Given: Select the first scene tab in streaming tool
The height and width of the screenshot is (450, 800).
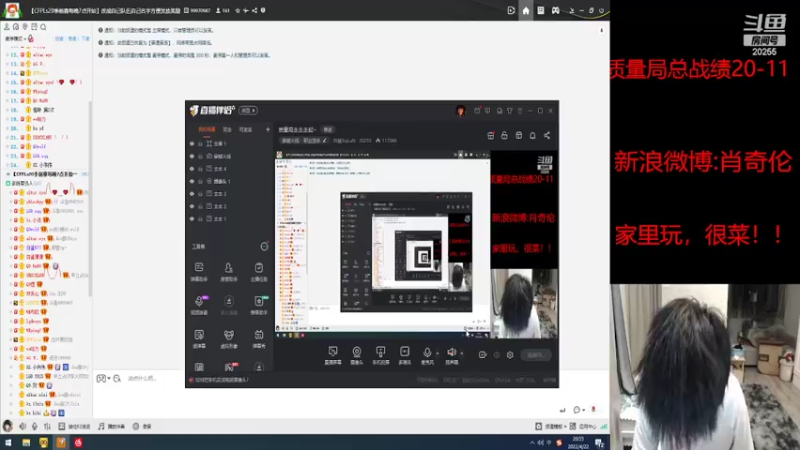Looking at the screenshot, I should (207, 130).
